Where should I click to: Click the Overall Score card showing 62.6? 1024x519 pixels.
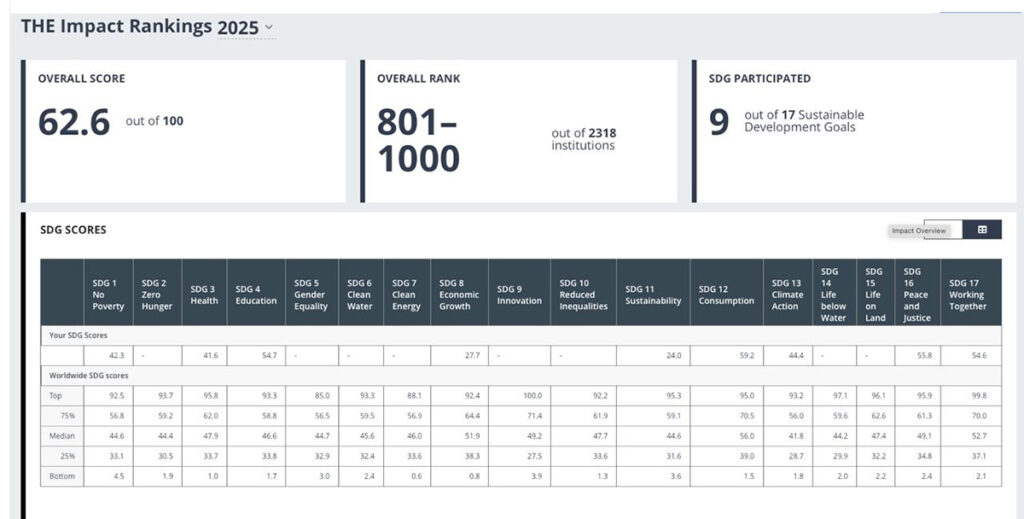coord(183,131)
